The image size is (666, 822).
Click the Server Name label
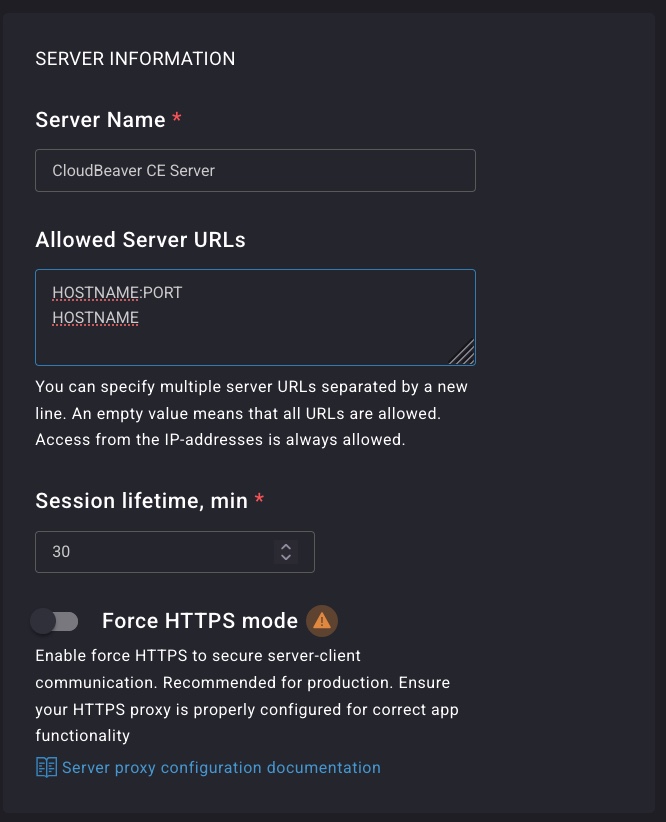(x=100, y=120)
